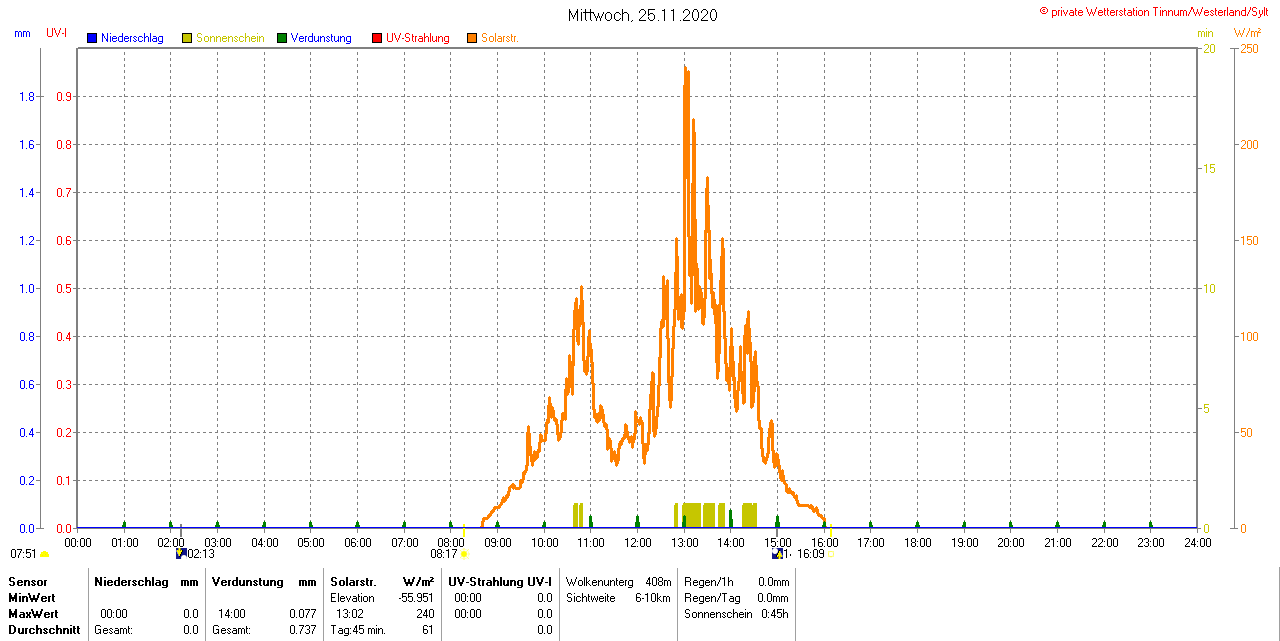The width and height of the screenshot is (1280, 641).
Task: Click the Wolkenunterg 408m entry
Action: point(619,582)
